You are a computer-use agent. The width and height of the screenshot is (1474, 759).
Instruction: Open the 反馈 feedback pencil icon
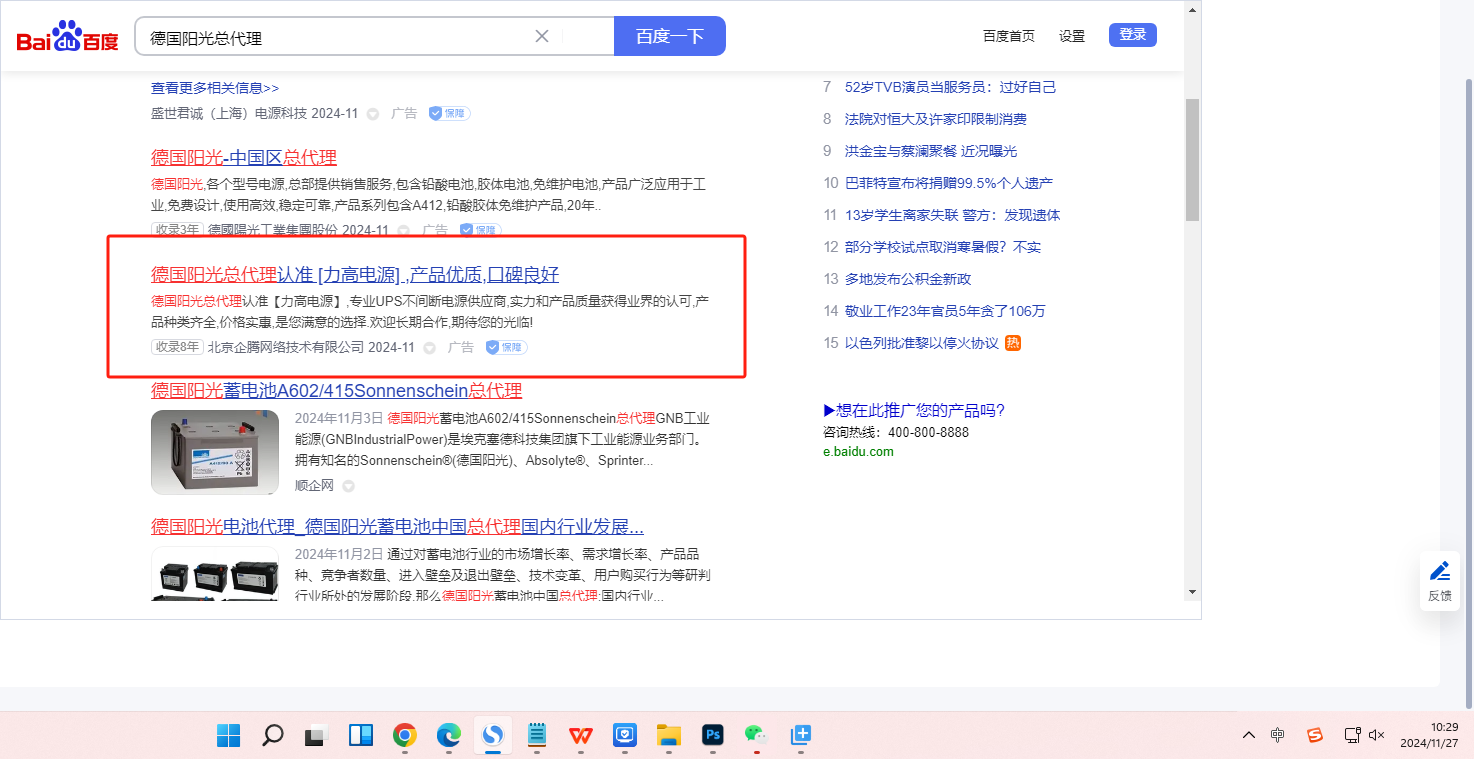(x=1439, y=572)
